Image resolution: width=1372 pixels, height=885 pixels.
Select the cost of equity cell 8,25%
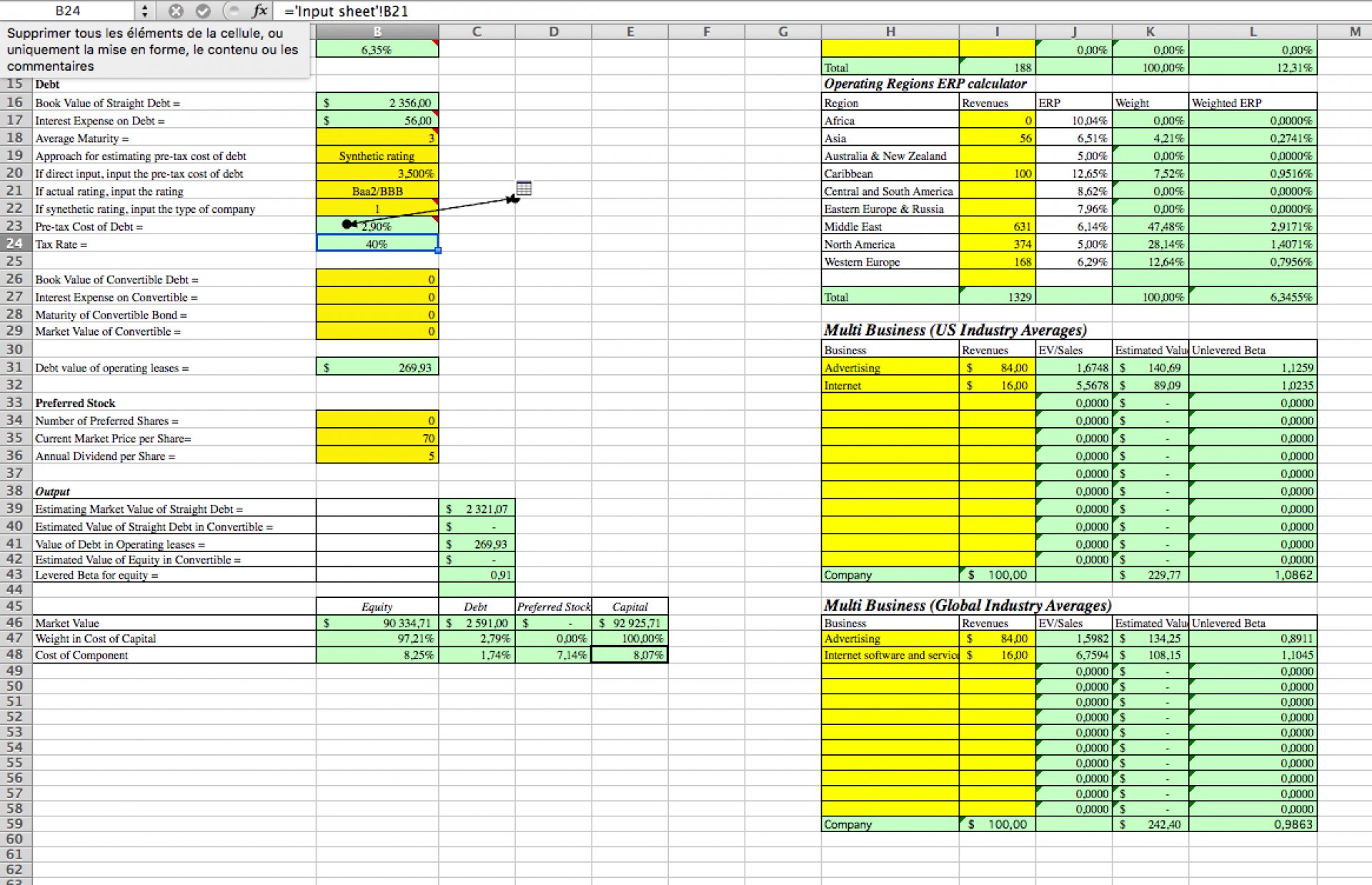[377, 654]
